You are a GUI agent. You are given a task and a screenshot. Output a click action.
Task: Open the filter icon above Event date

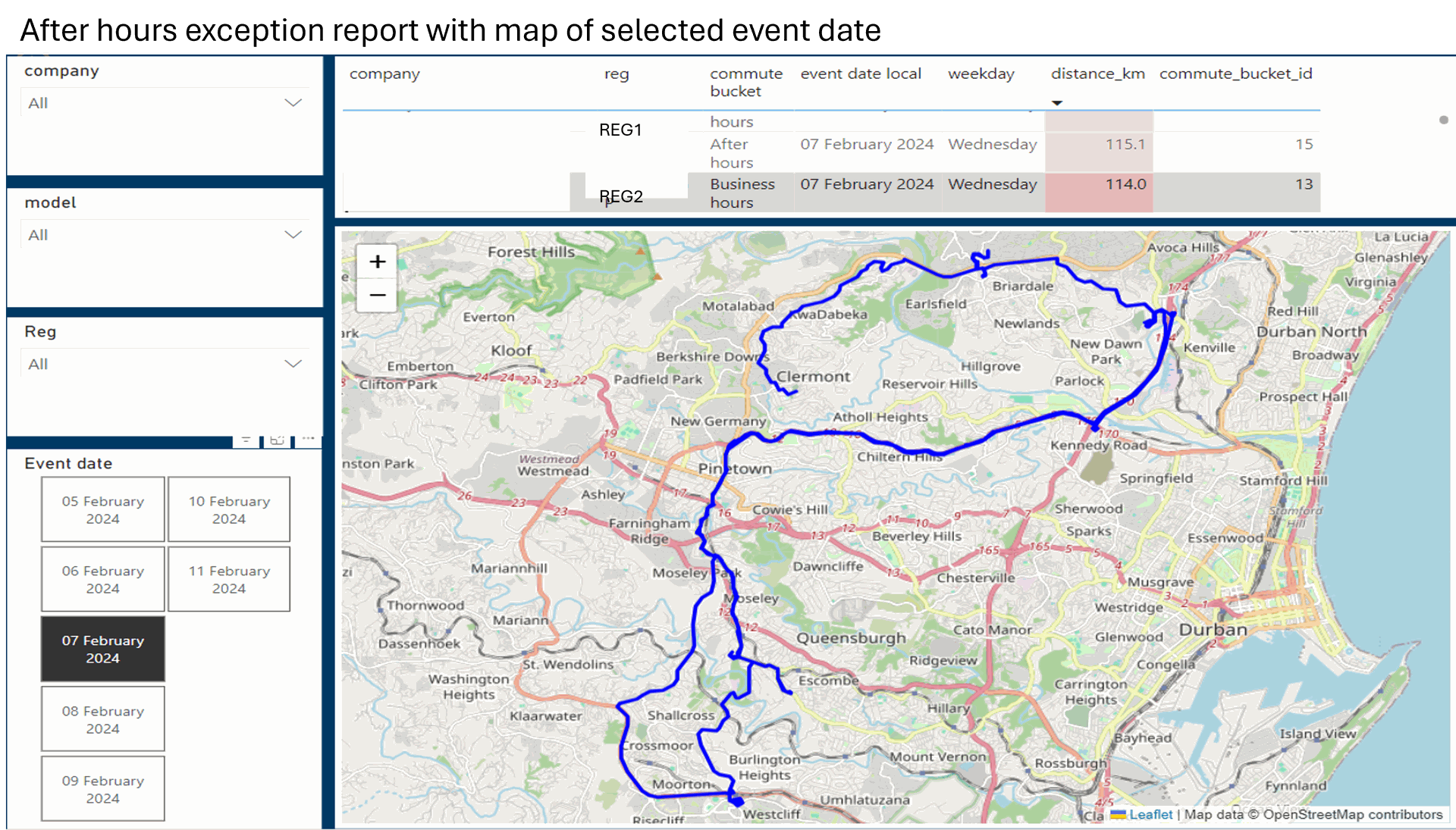tap(246, 440)
